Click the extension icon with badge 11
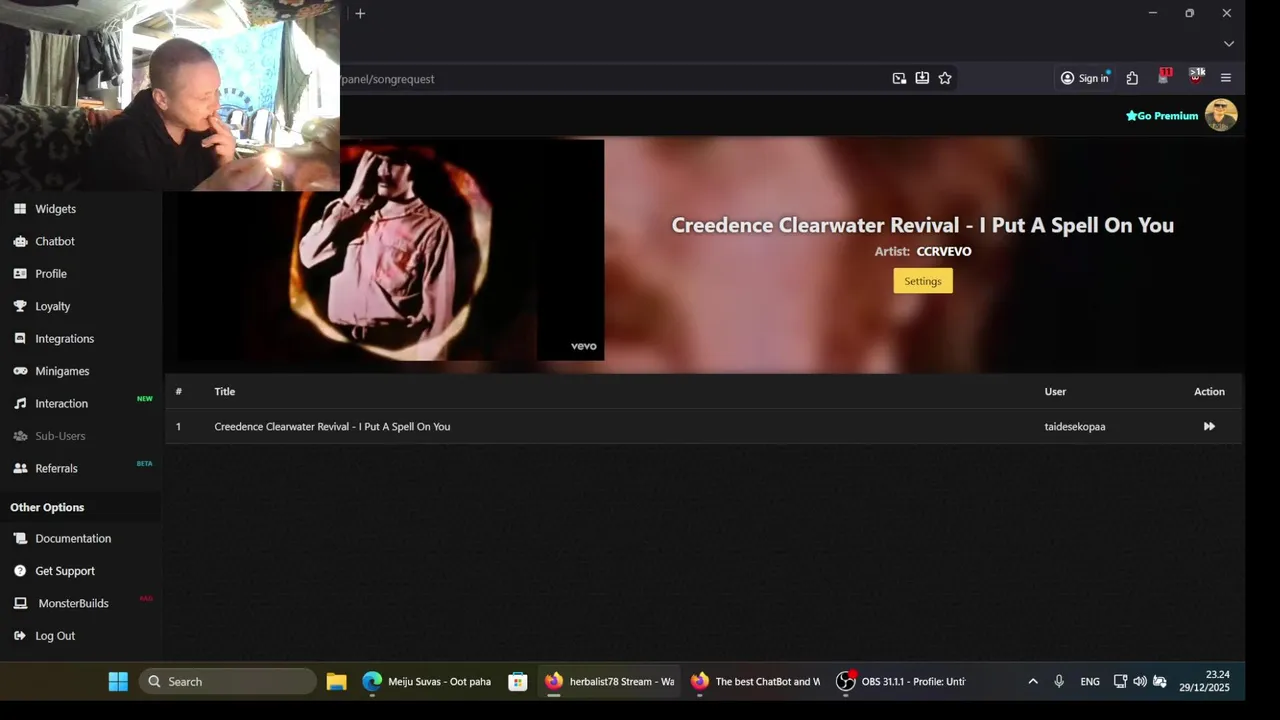 click(1164, 77)
